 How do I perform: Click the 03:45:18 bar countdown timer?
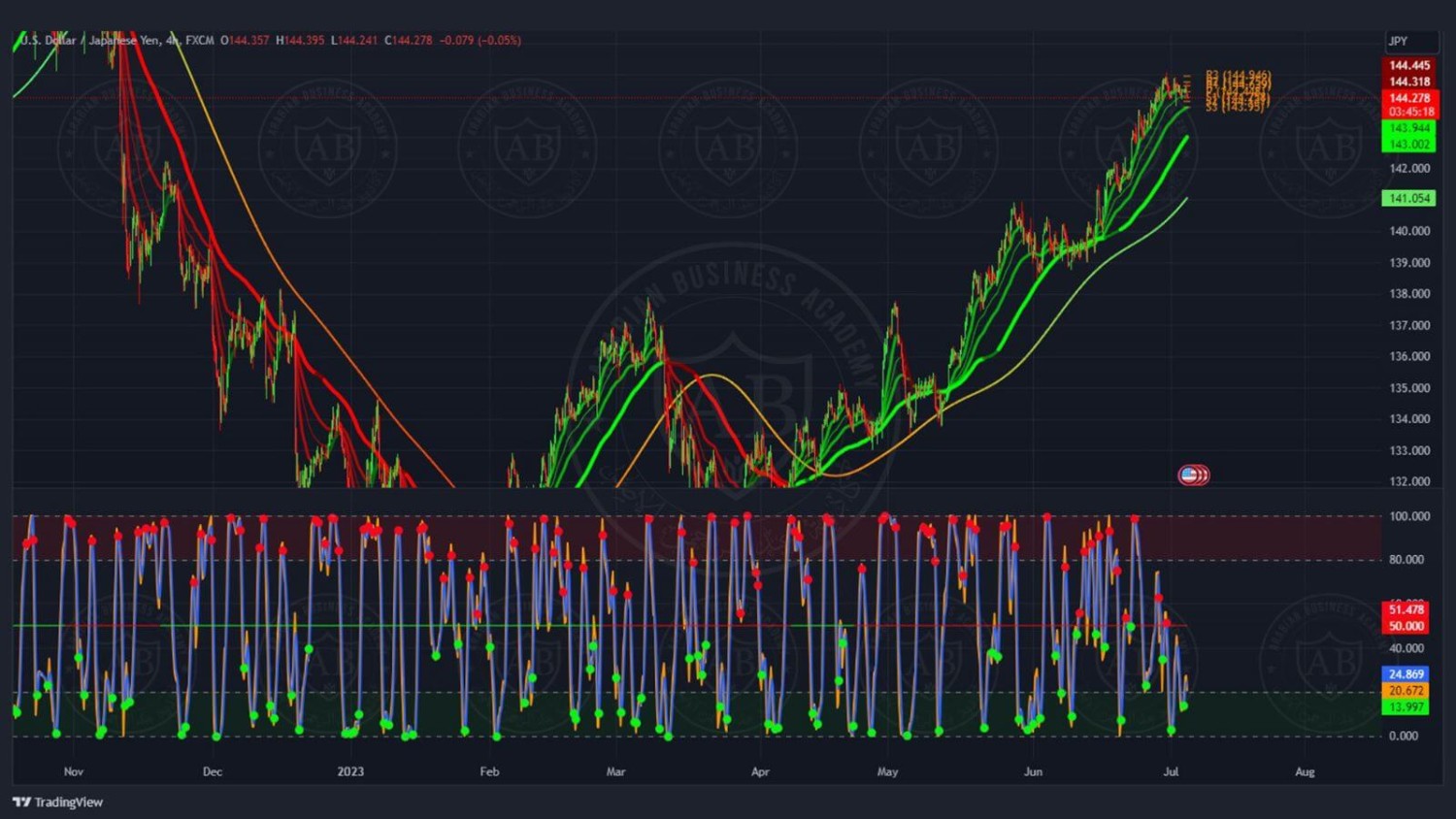(1409, 112)
